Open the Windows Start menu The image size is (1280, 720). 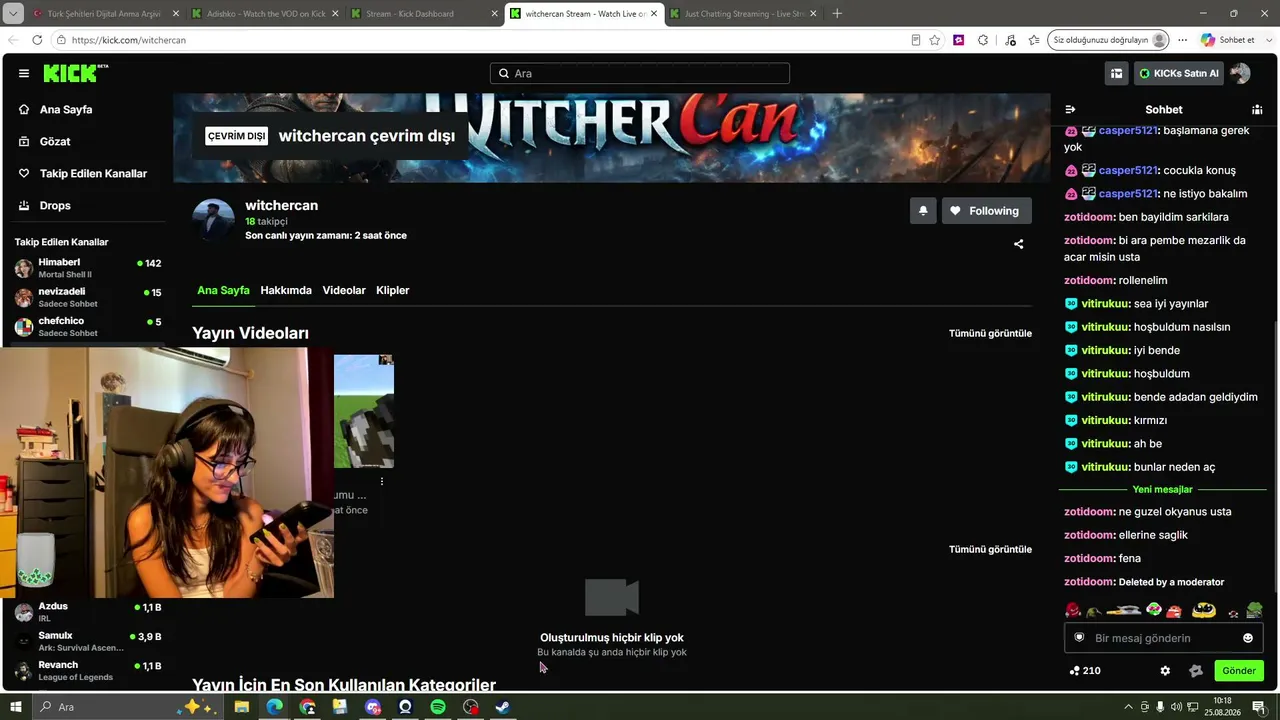(16, 707)
